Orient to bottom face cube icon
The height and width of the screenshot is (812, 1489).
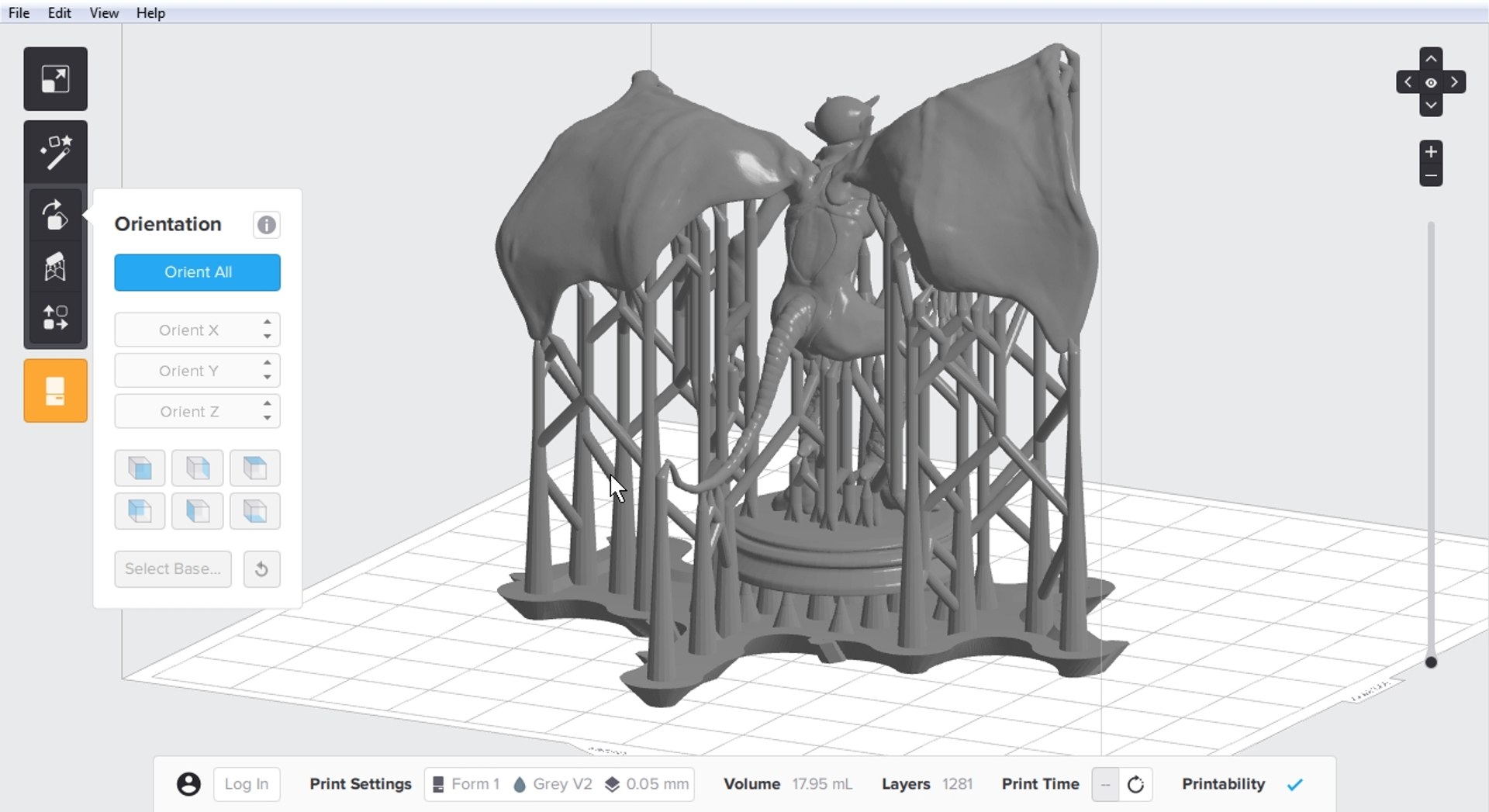(255, 511)
